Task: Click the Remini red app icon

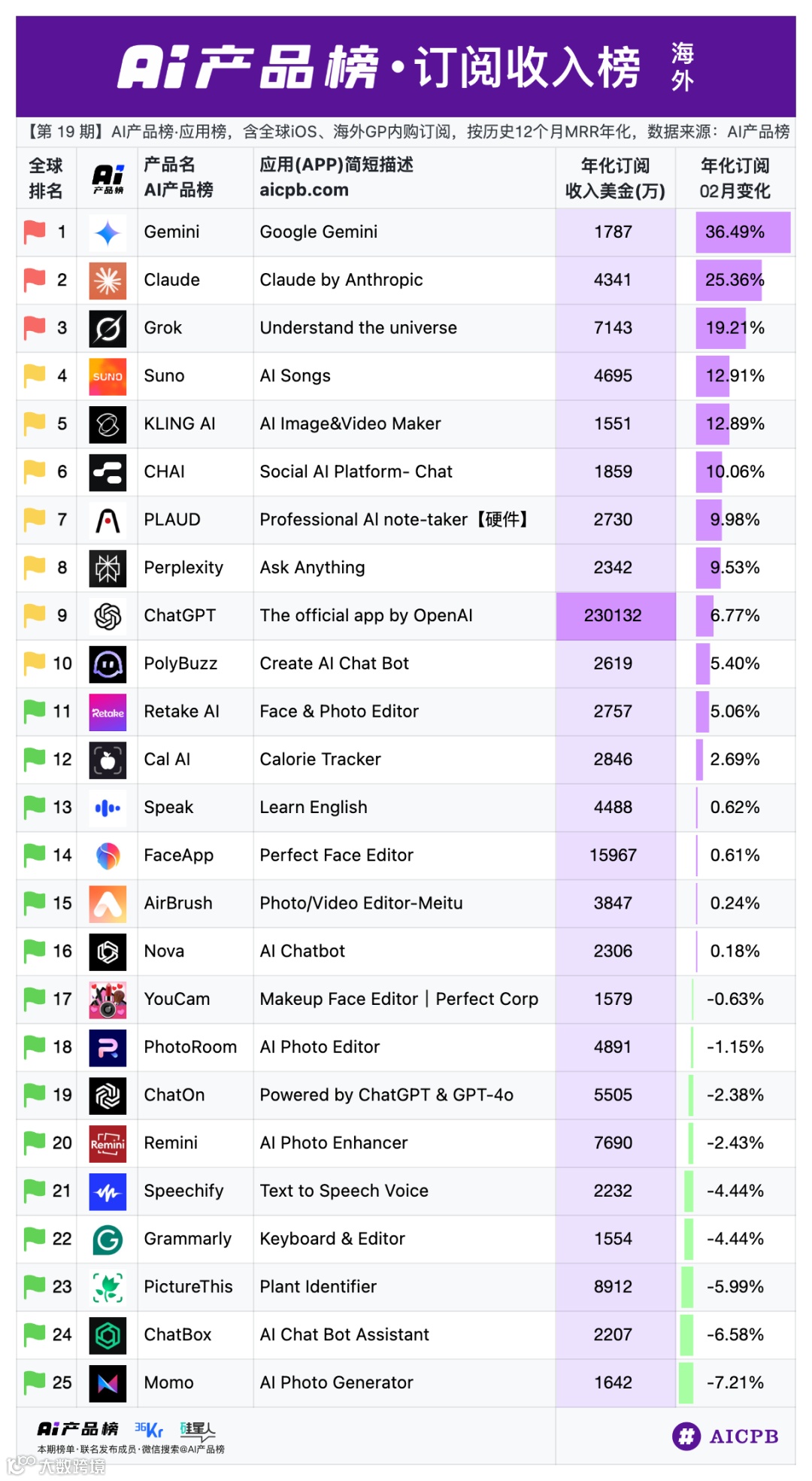Action: coord(108,1144)
